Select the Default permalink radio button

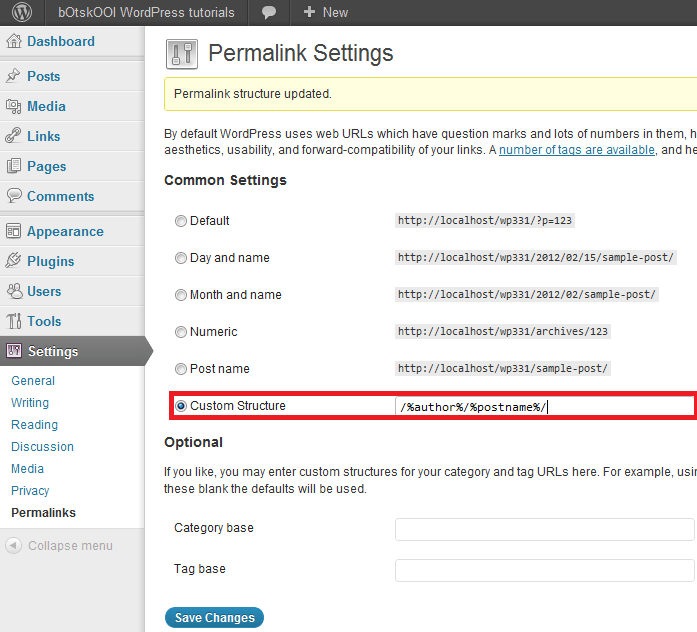pyautogui.click(x=180, y=221)
